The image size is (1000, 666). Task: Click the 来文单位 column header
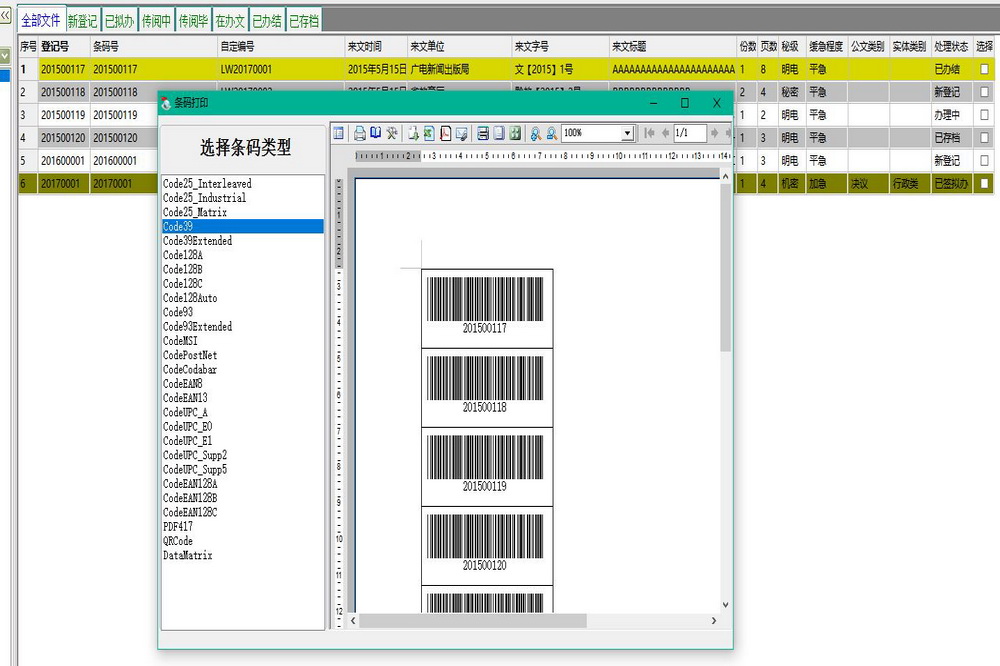pyautogui.click(x=459, y=46)
